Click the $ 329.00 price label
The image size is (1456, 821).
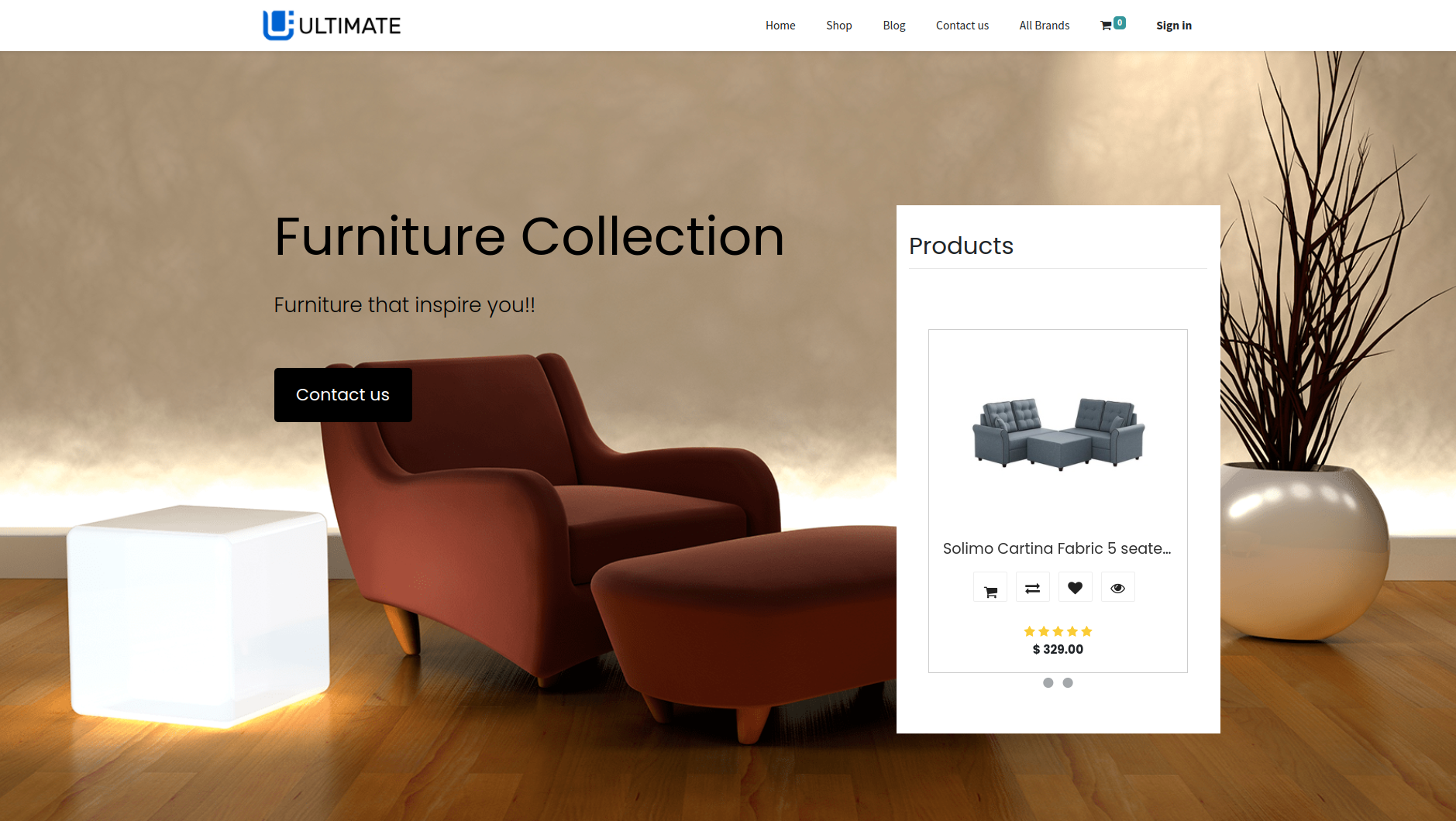1058,649
